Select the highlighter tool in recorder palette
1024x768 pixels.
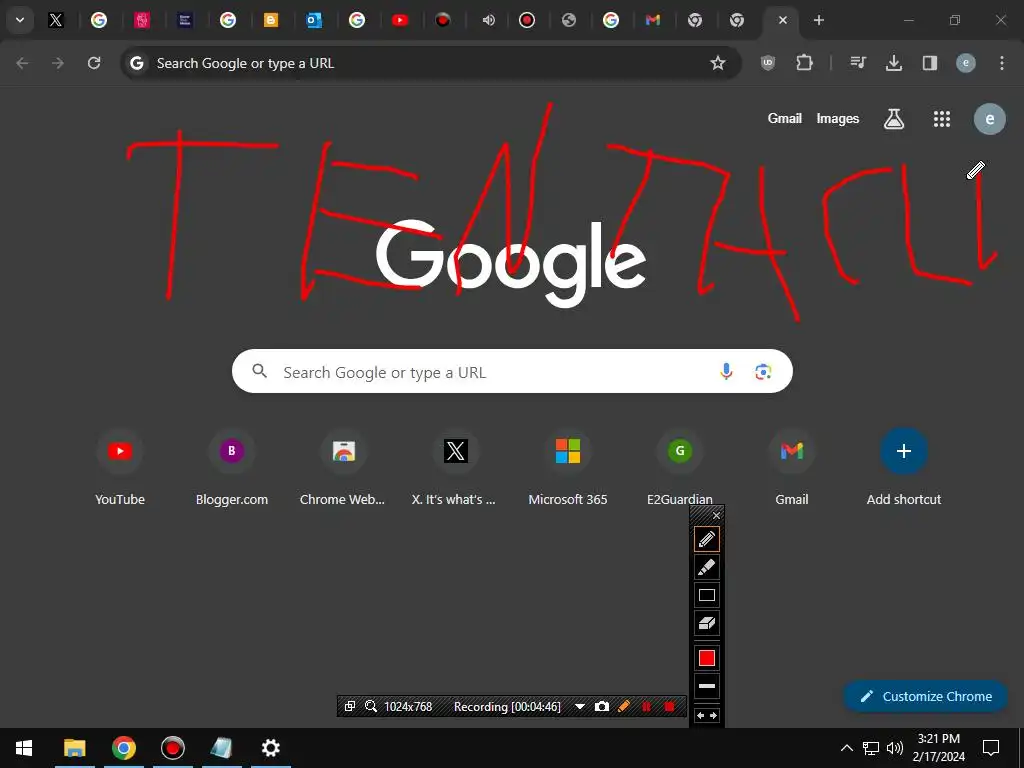click(707, 568)
